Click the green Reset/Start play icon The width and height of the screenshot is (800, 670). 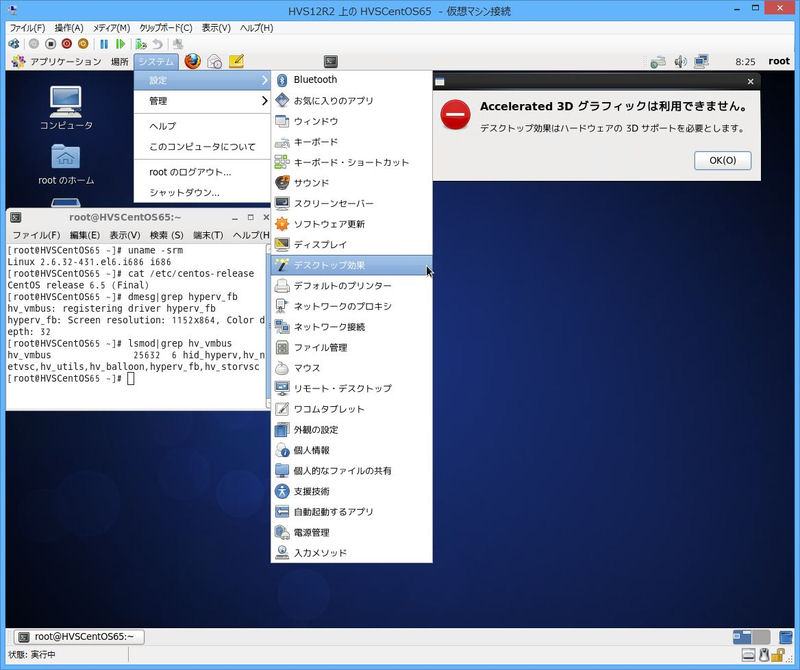pyautogui.click(x=120, y=44)
